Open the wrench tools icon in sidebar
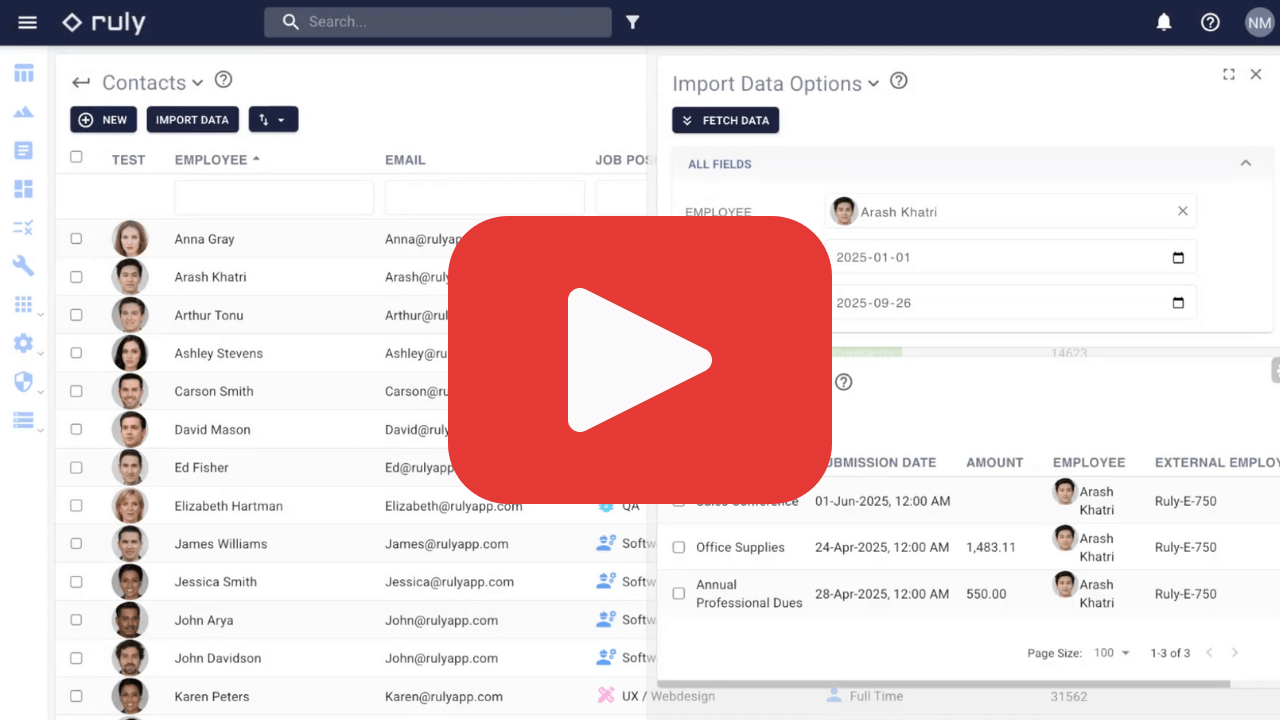This screenshot has height=720, width=1280. click(23, 266)
